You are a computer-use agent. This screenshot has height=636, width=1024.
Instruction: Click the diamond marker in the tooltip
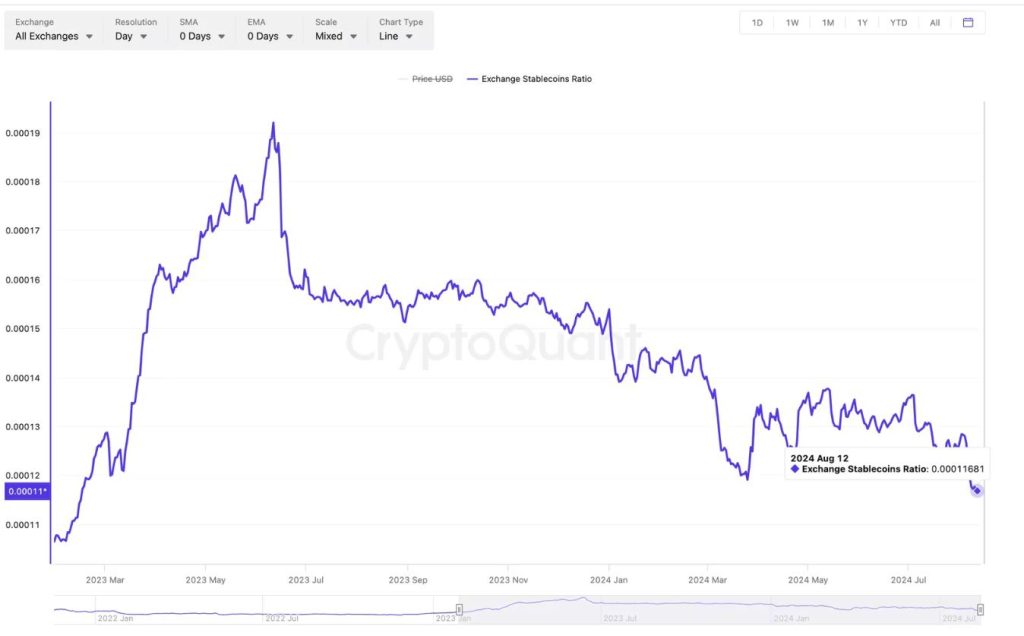[793, 468]
